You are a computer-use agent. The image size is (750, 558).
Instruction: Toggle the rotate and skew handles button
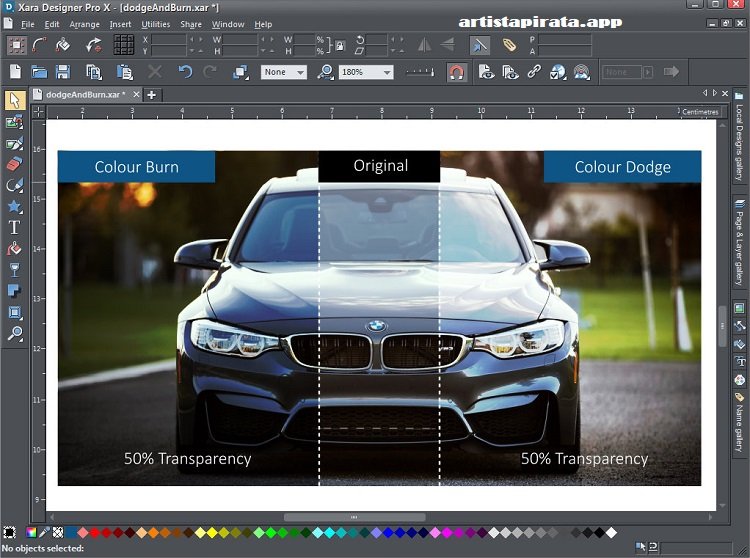coord(94,45)
